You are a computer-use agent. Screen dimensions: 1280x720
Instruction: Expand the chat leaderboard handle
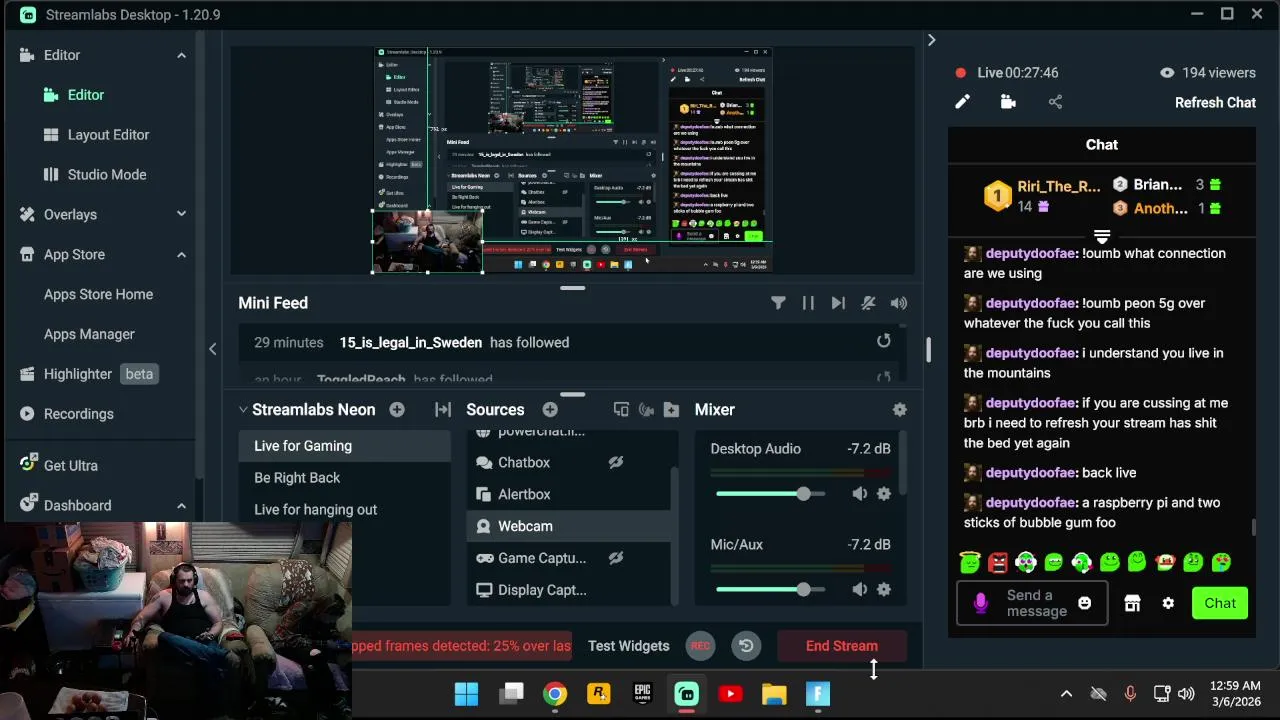coord(1101,237)
